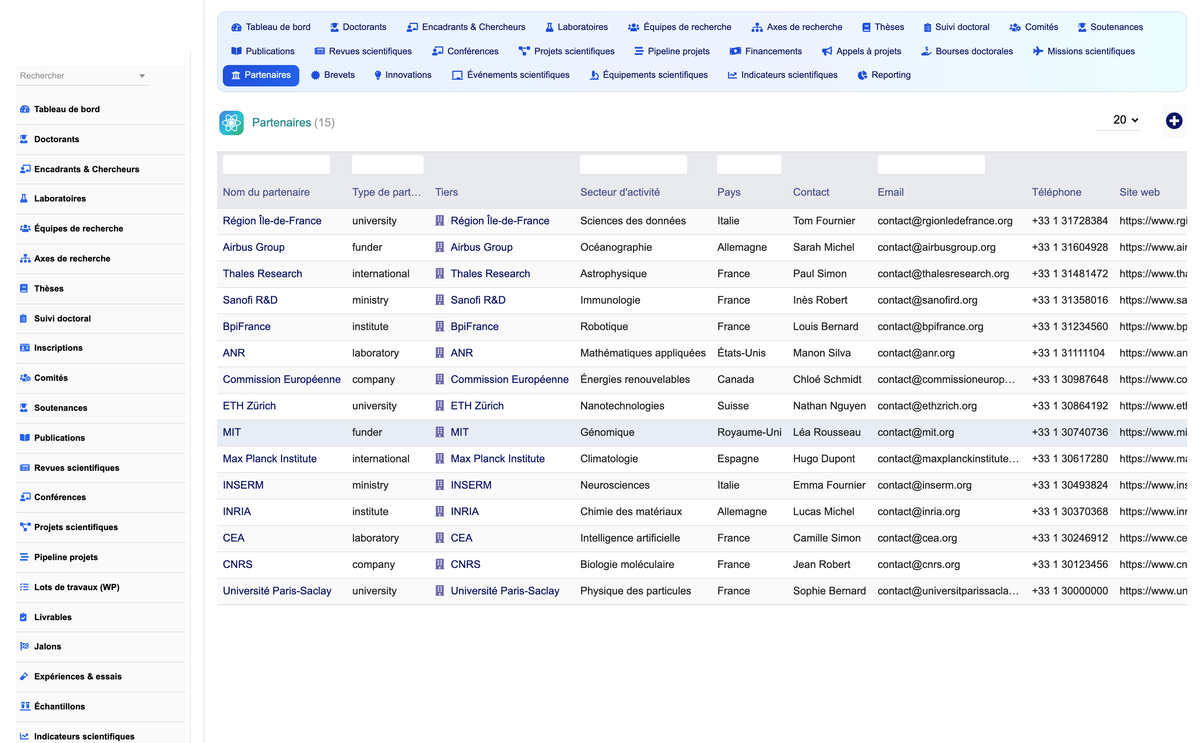Image resolution: width=1200 pixels, height=743 pixels.
Task: Click phone number +33 1 31111104
Action: [1068, 353]
